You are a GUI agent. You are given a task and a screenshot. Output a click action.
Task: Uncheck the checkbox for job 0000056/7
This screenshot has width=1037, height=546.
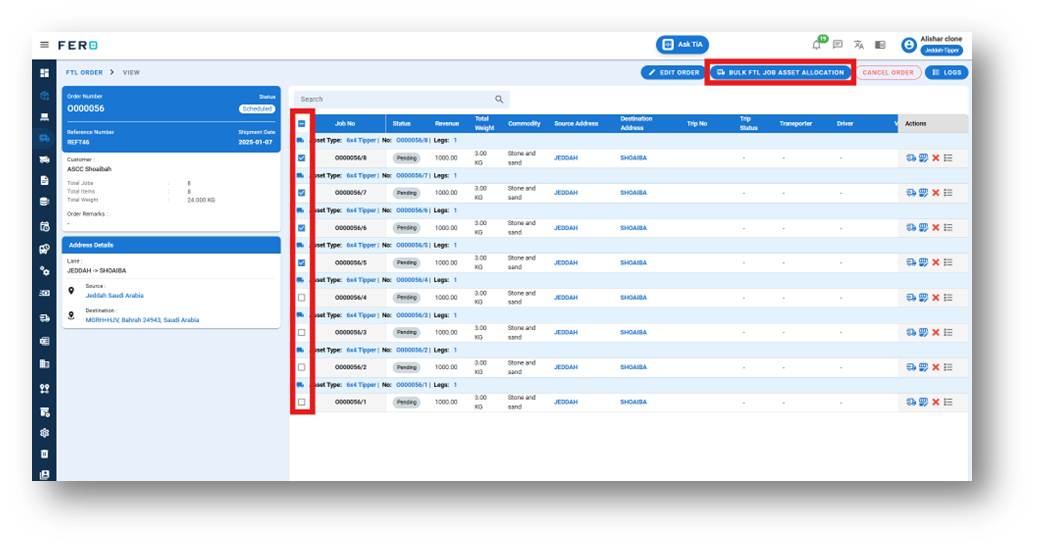click(302, 193)
